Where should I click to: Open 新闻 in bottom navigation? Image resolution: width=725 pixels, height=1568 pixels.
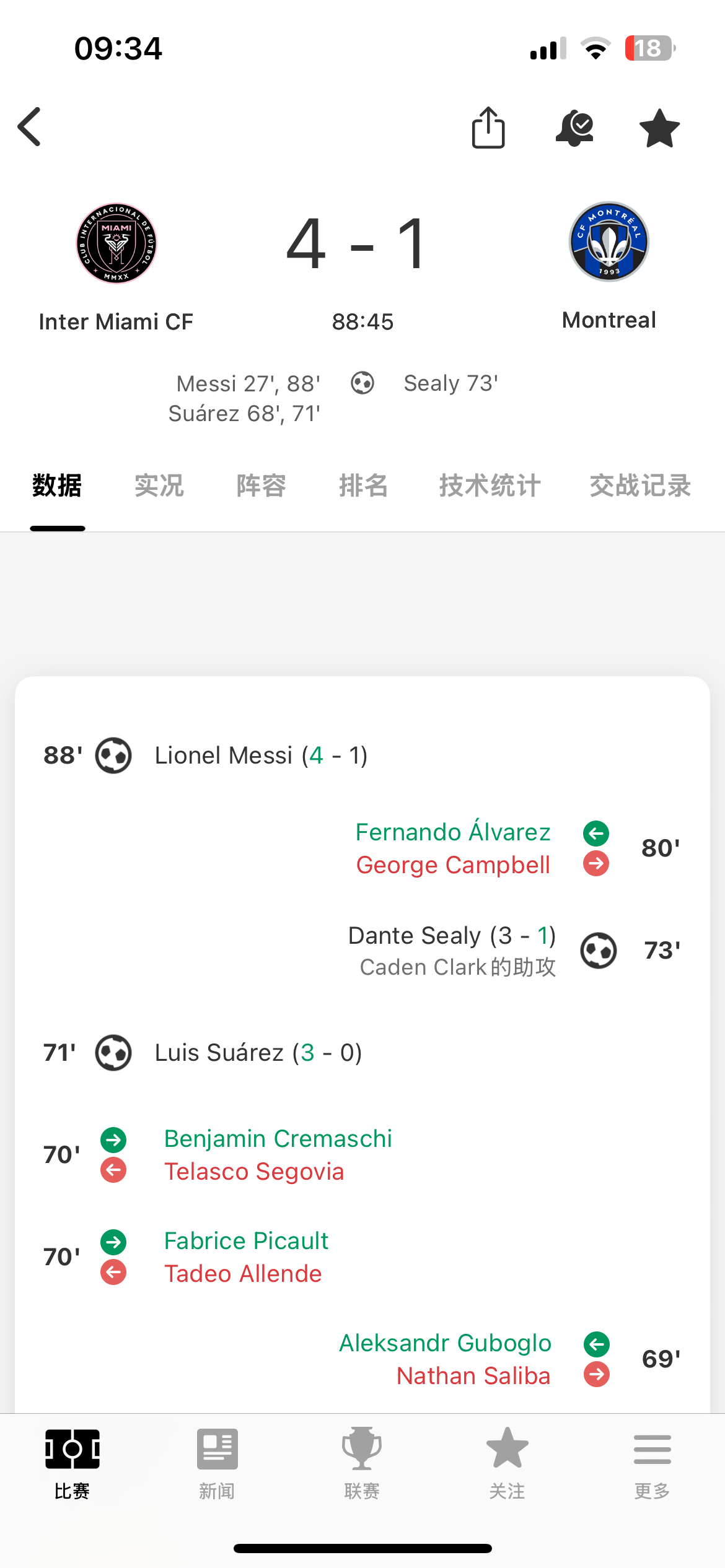coord(217,1464)
